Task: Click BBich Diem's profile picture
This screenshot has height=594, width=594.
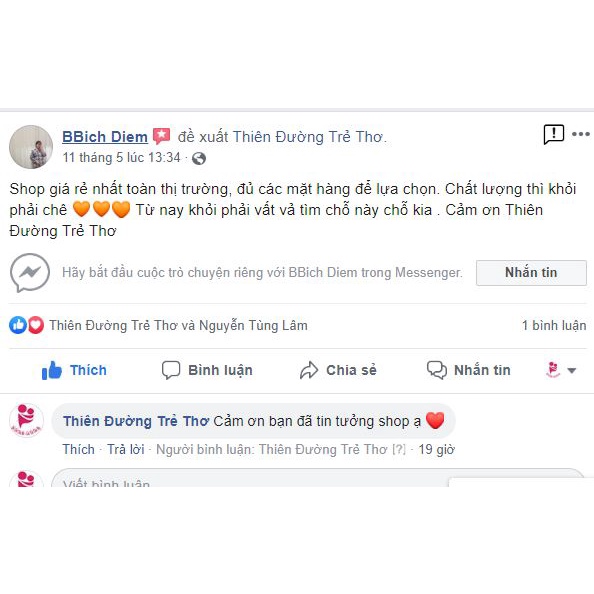Action: point(31,147)
